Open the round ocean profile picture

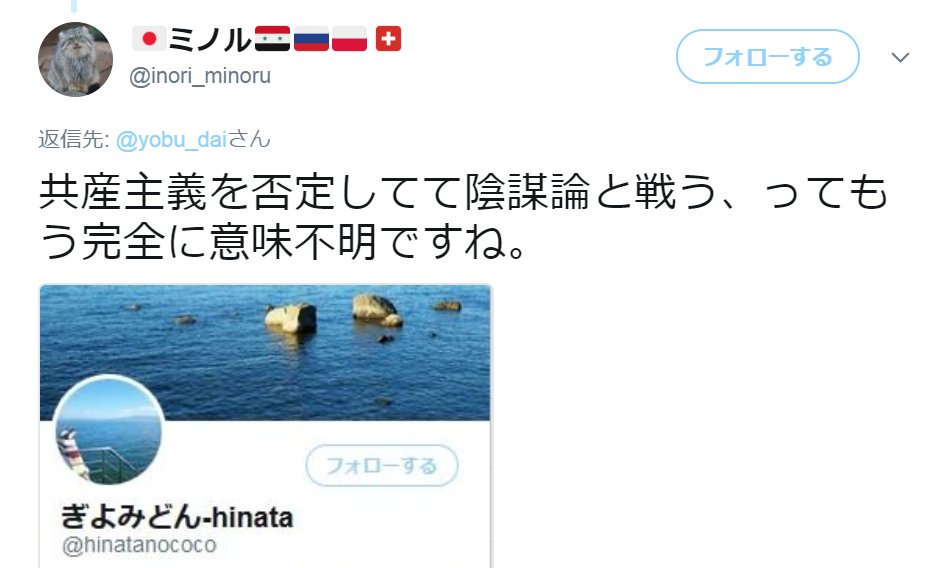tap(109, 430)
